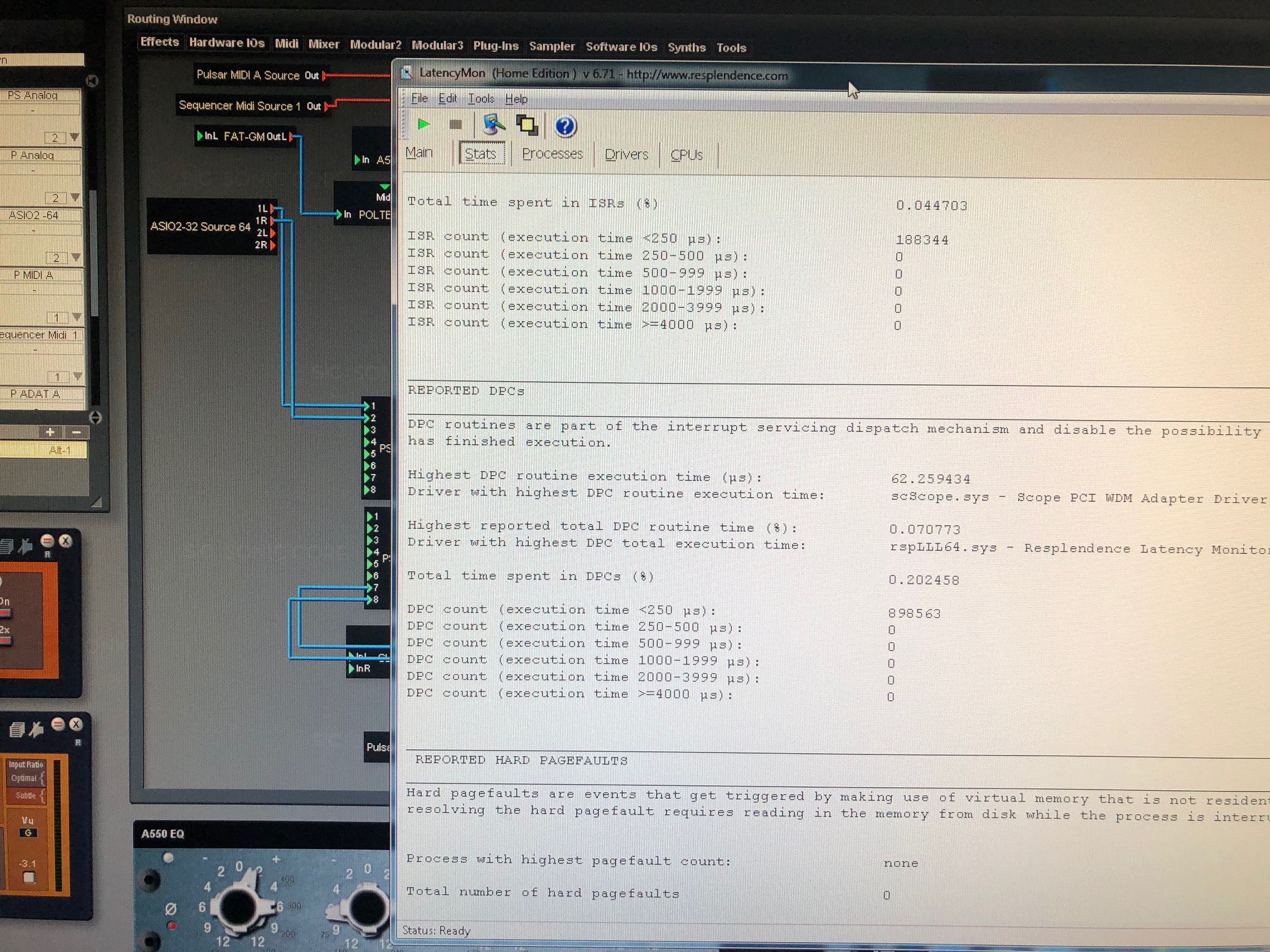Open the presets list icon on compressor panel
The image size is (1270, 952).
tap(17, 729)
